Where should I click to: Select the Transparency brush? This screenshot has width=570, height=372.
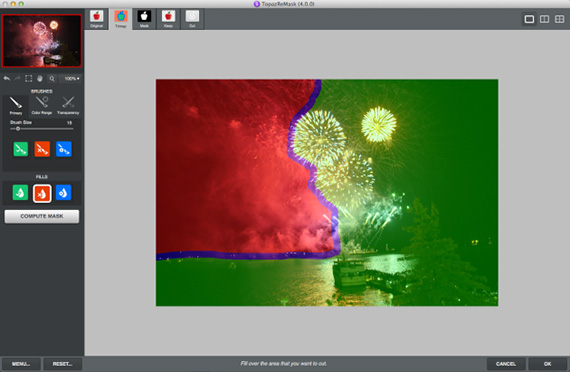[x=68, y=106]
